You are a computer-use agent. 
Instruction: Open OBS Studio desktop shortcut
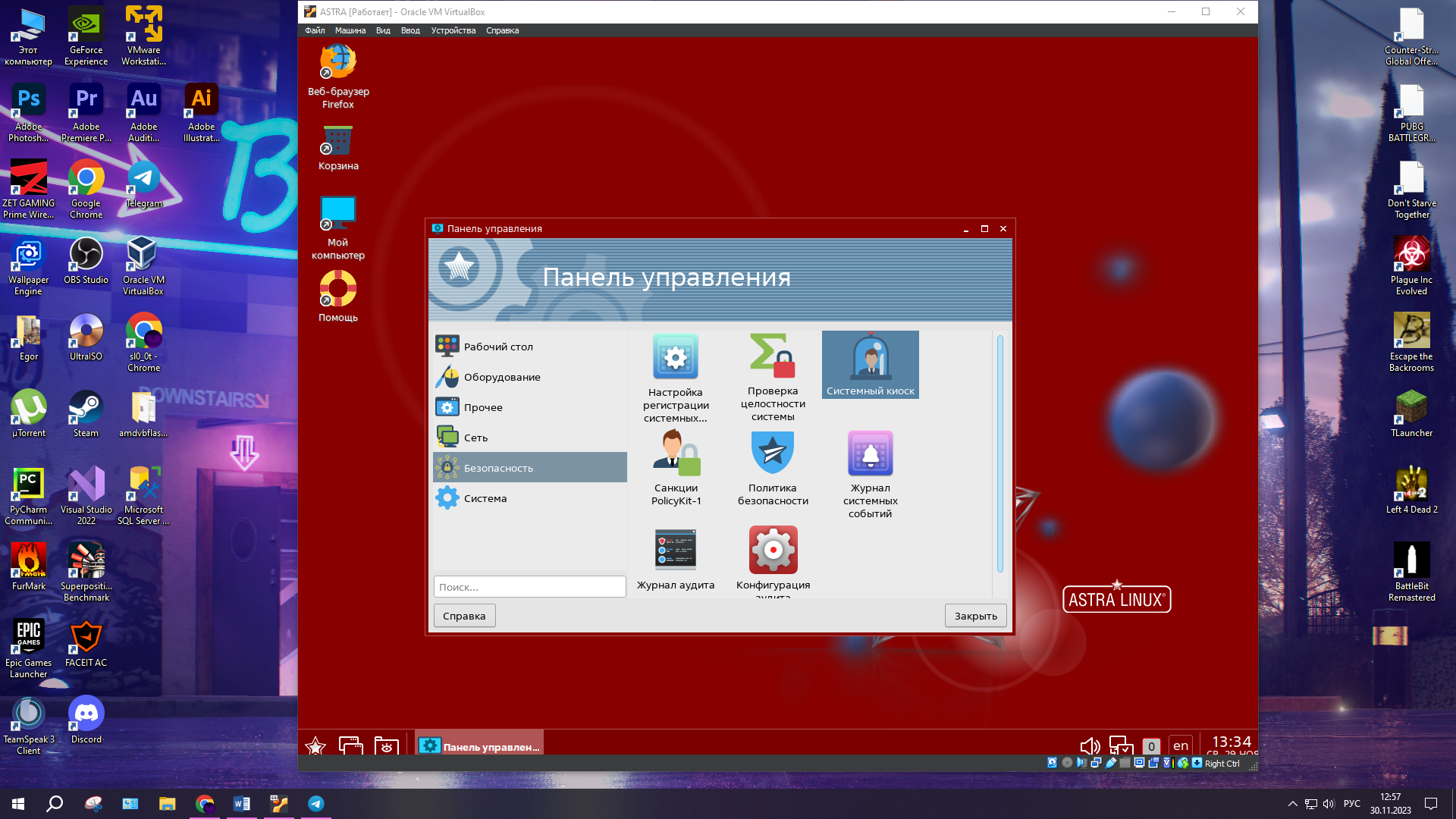click(x=86, y=260)
